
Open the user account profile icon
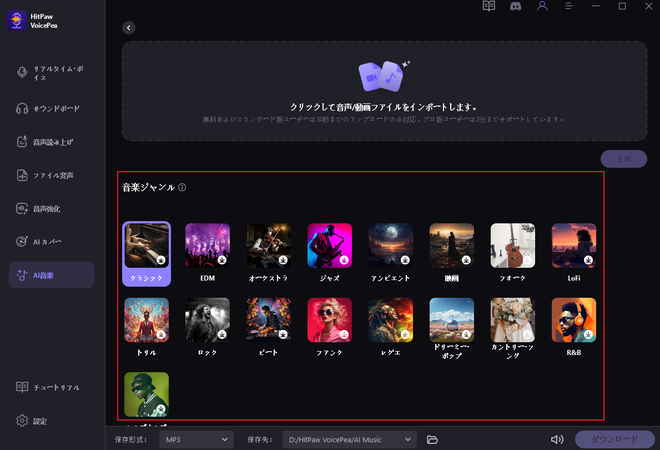[542, 6]
